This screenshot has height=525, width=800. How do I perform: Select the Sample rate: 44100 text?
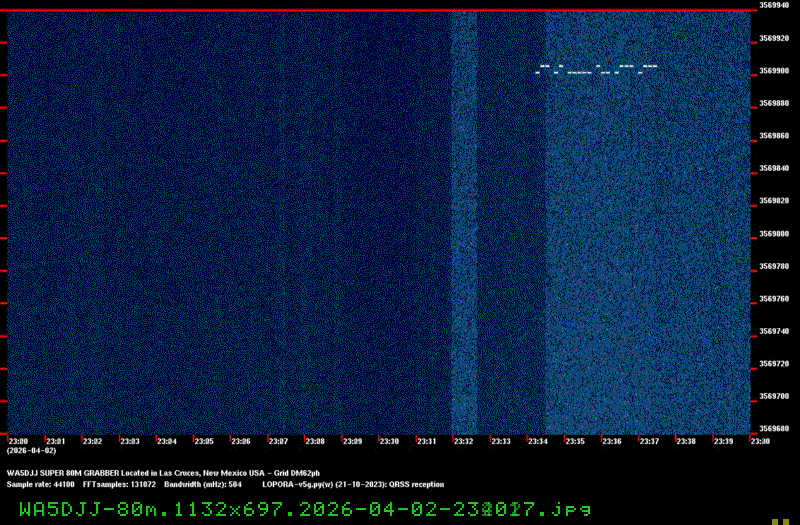[40, 484]
